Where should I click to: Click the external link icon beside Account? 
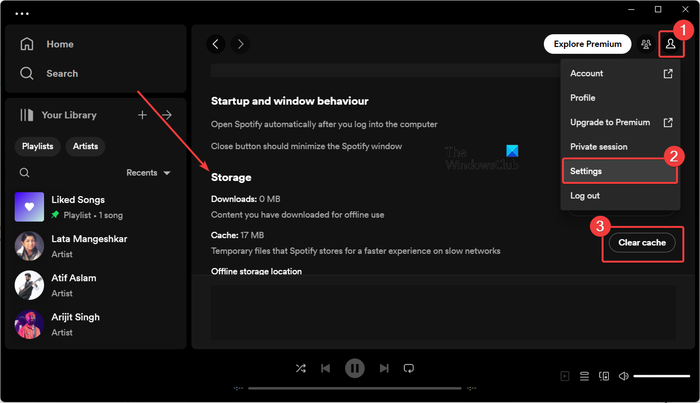[668, 74]
